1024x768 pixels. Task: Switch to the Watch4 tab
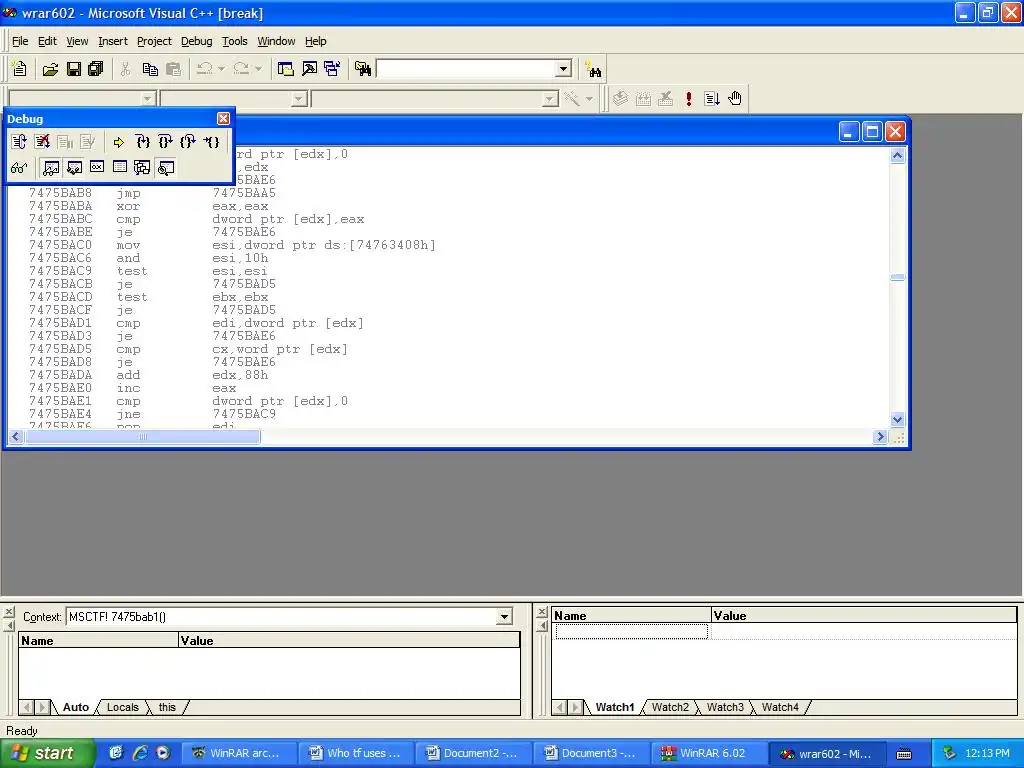780,707
